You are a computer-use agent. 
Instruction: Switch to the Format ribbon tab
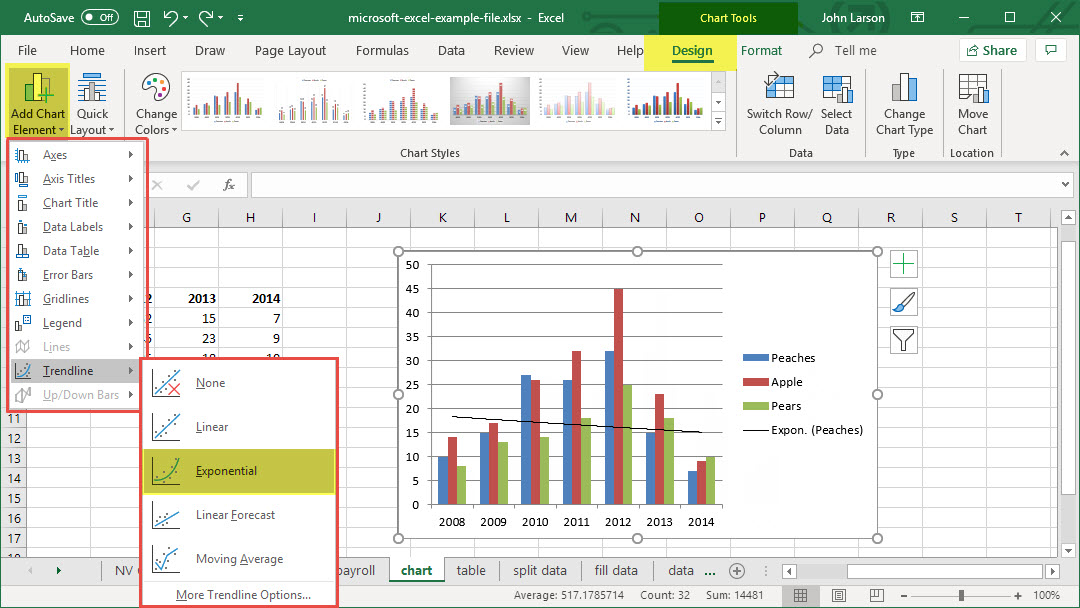(x=761, y=51)
